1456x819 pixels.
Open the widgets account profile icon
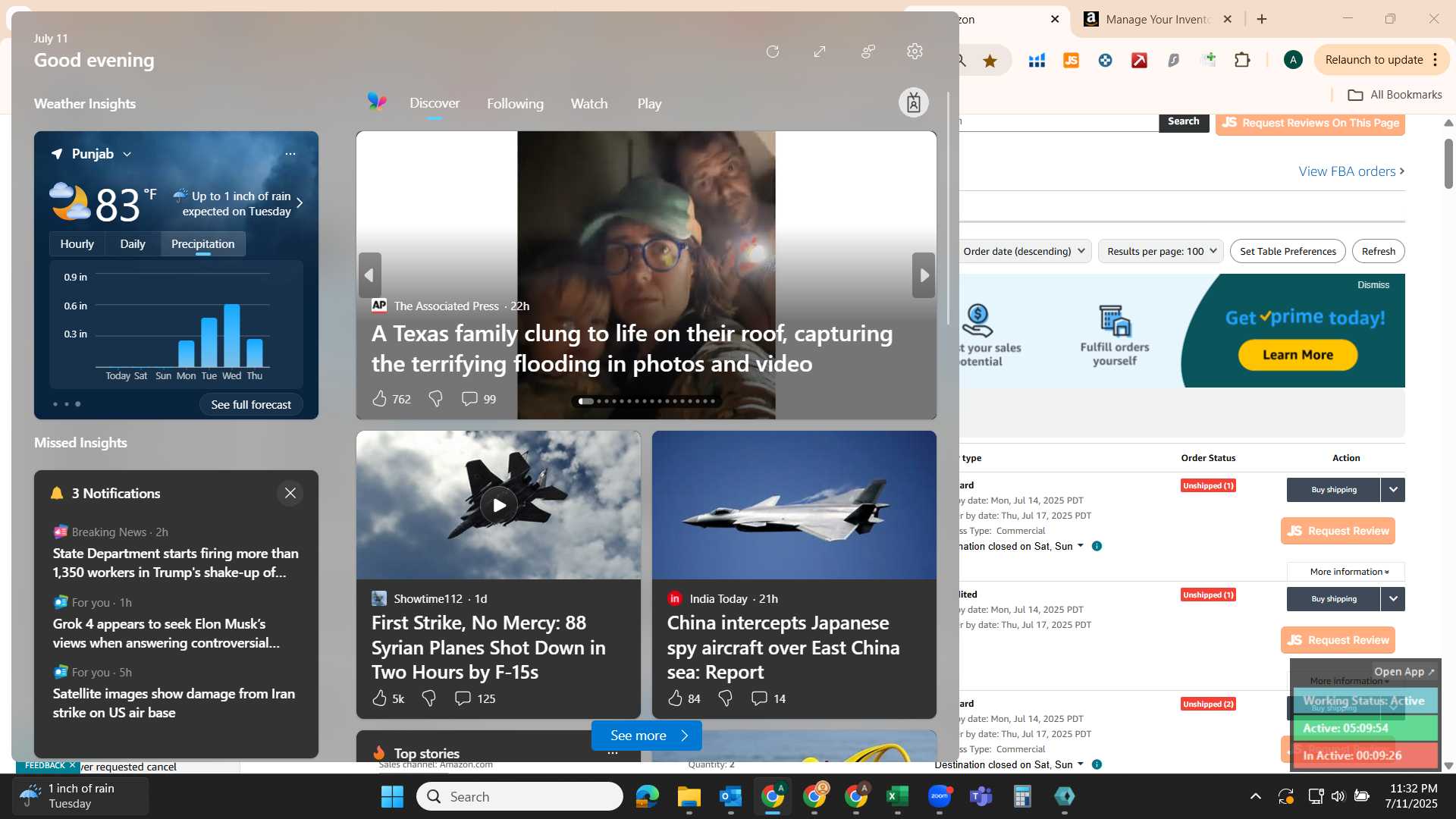(868, 52)
